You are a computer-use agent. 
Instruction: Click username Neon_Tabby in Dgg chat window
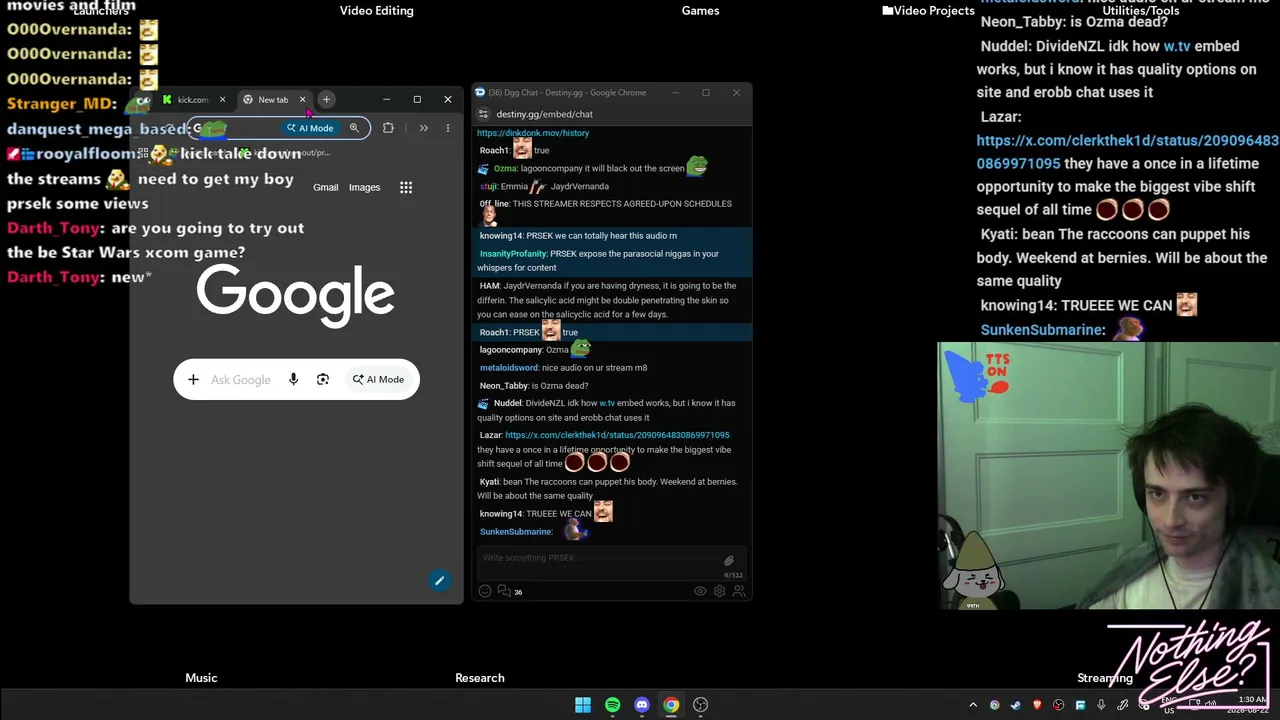pos(503,386)
